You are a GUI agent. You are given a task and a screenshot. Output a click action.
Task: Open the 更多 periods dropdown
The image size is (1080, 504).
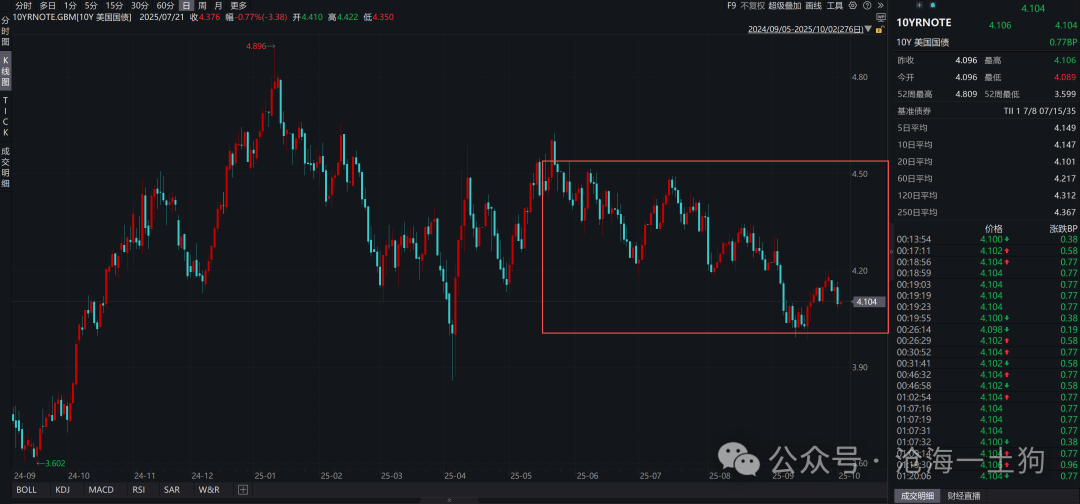tap(238, 6)
